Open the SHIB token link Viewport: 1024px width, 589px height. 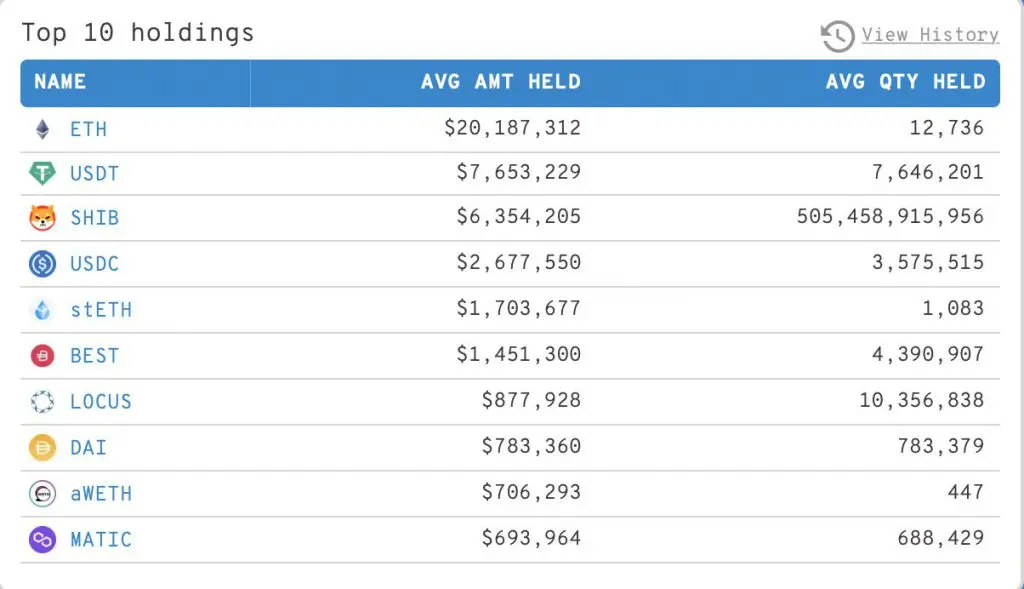tap(94, 217)
